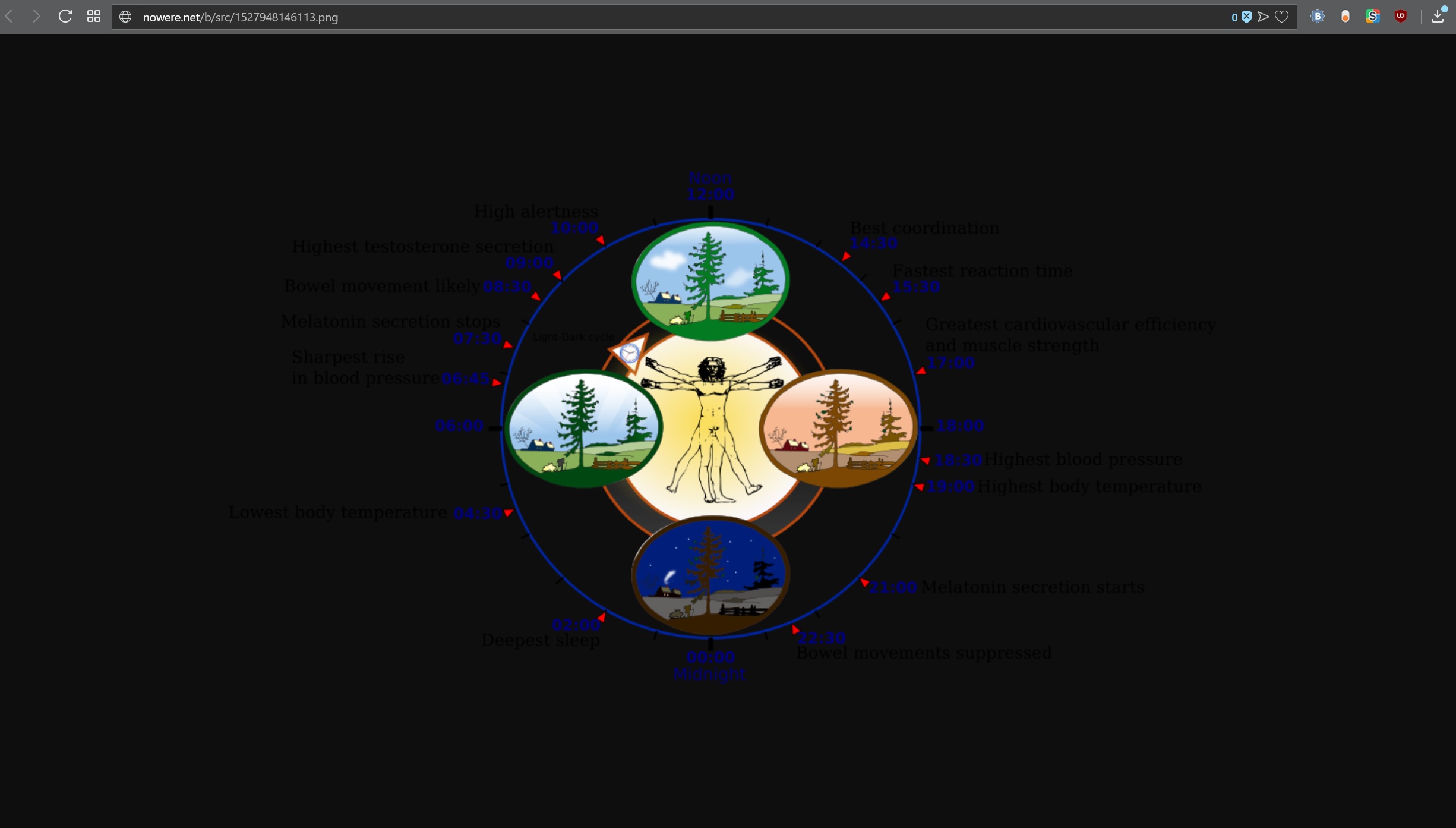
Task: Reload the current page
Action: pos(65,17)
